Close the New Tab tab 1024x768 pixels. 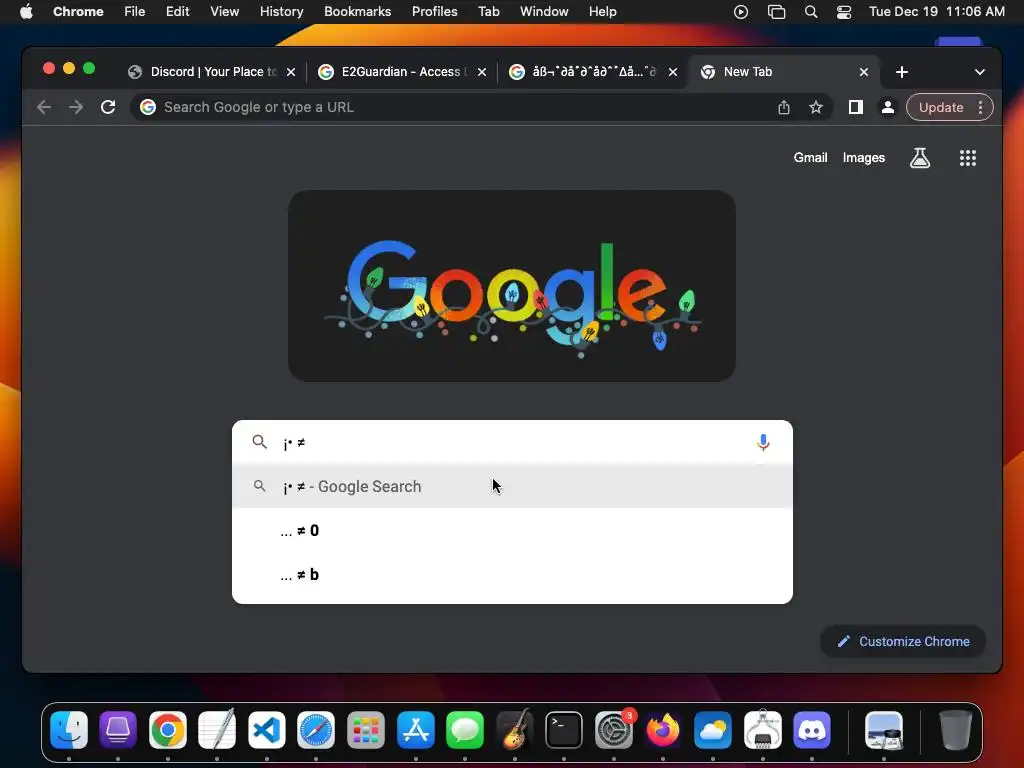click(x=863, y=72)
